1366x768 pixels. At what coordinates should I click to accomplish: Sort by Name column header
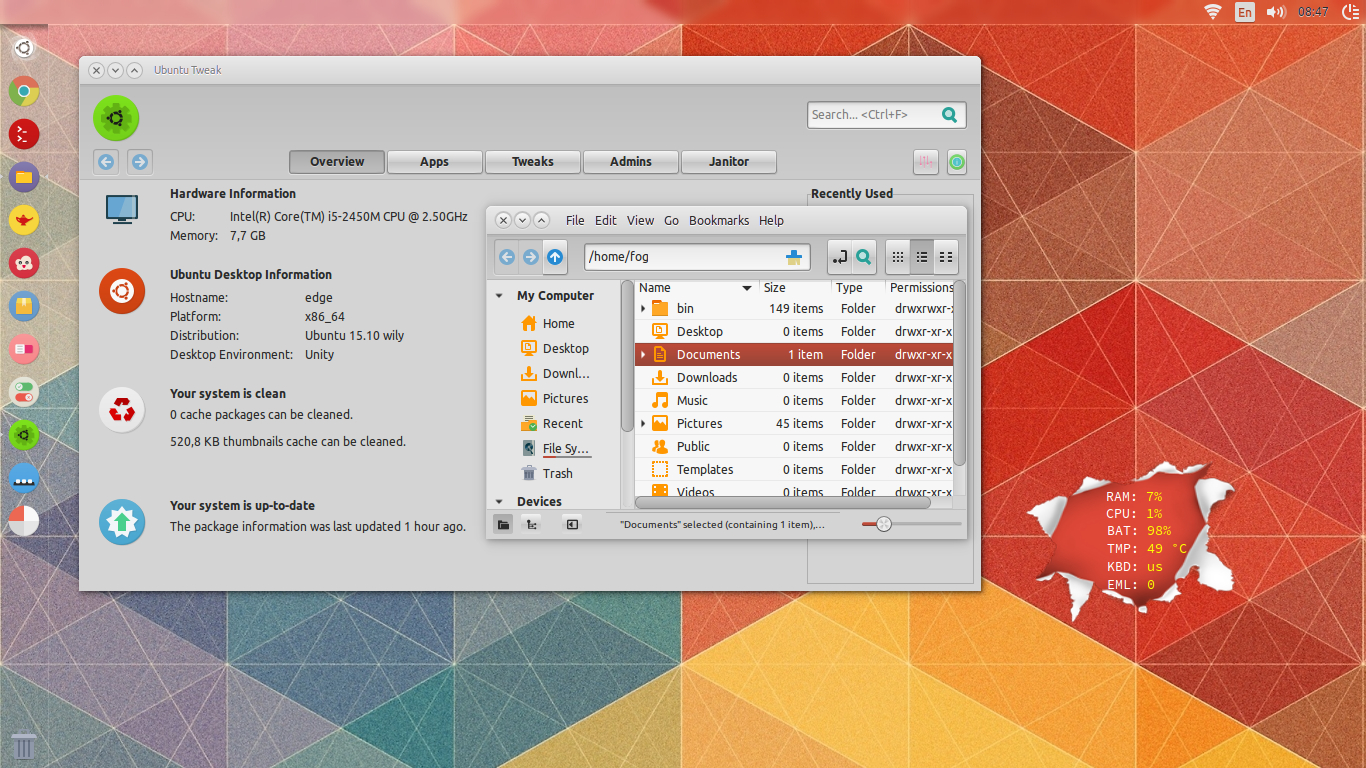coord(697,288)
